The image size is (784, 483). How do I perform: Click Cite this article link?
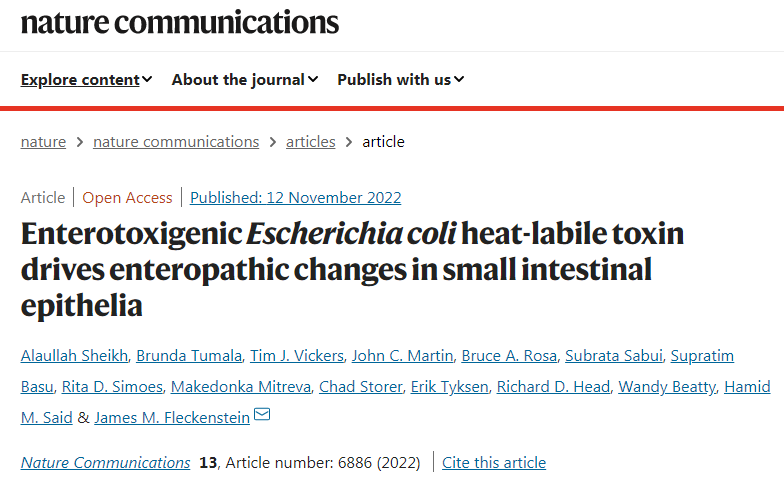pos(494,463)
